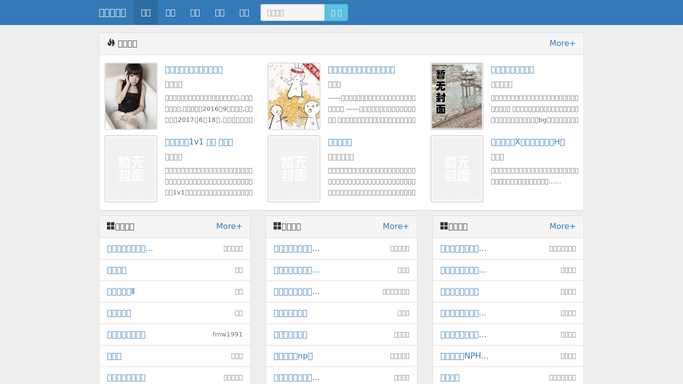The image size is (683, 384).
Task: Open the list entry containing 'np'
Action: tap(293, 356)
